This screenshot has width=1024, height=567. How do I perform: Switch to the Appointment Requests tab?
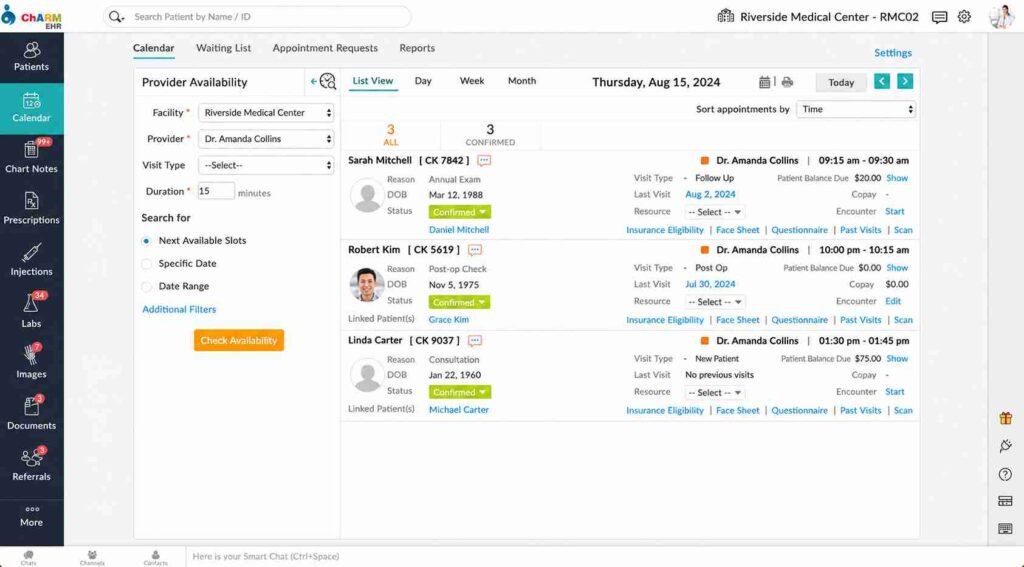(325, 48)
